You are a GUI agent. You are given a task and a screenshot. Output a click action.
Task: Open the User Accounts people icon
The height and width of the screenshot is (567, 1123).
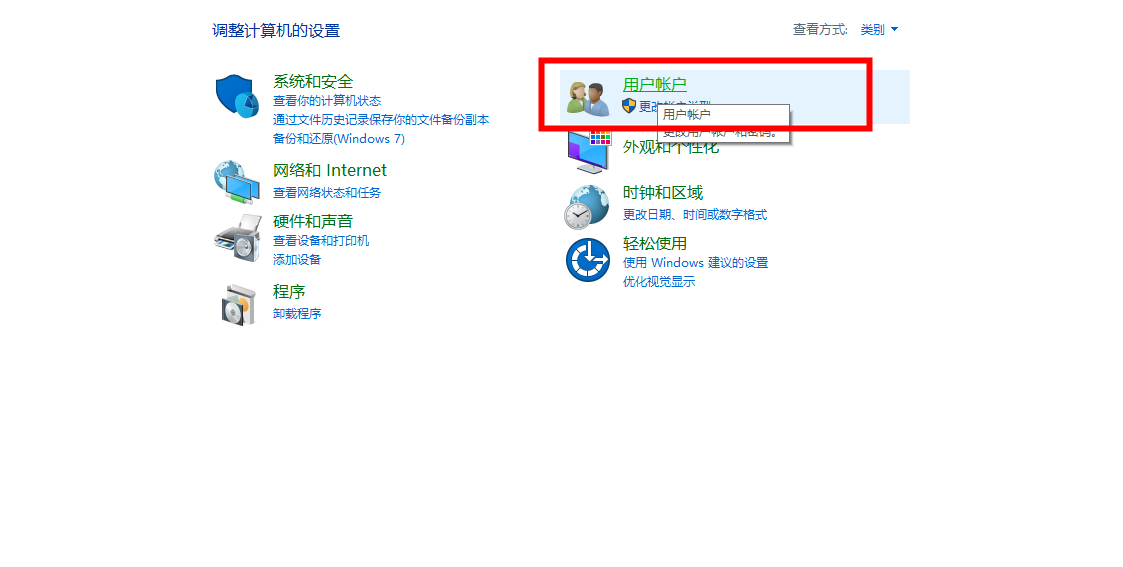(x=588, y=99)
